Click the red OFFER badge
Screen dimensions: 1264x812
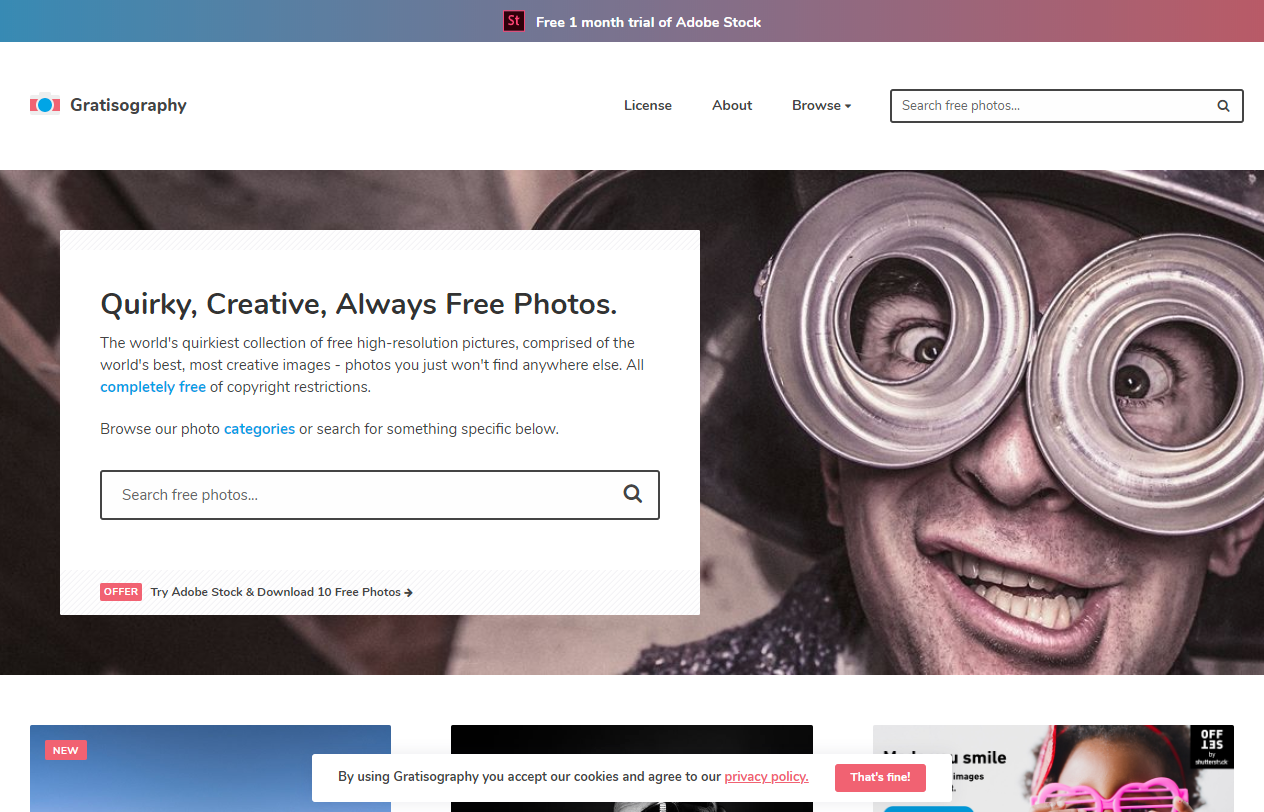(121, 591)
